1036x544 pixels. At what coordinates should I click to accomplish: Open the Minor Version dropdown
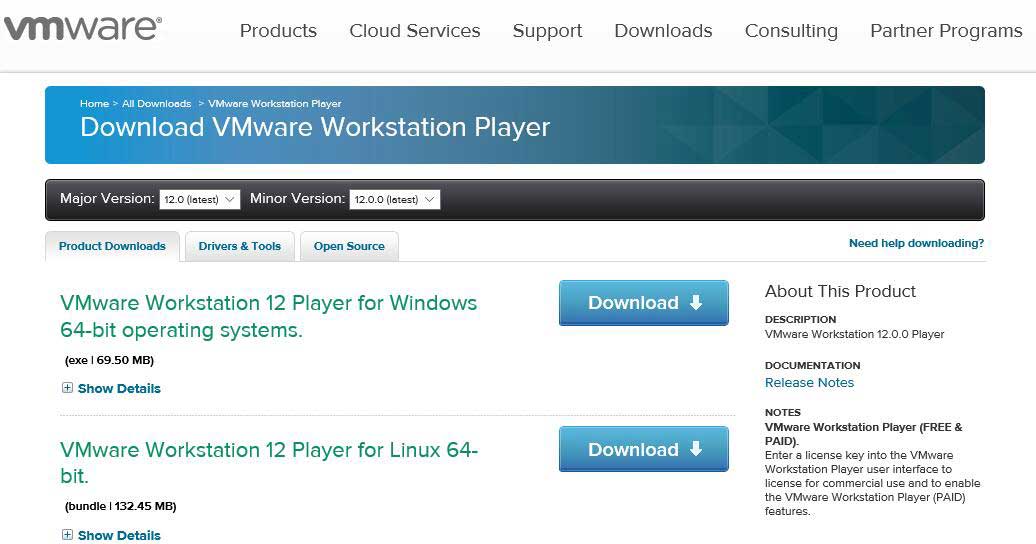tap(395, 199)
